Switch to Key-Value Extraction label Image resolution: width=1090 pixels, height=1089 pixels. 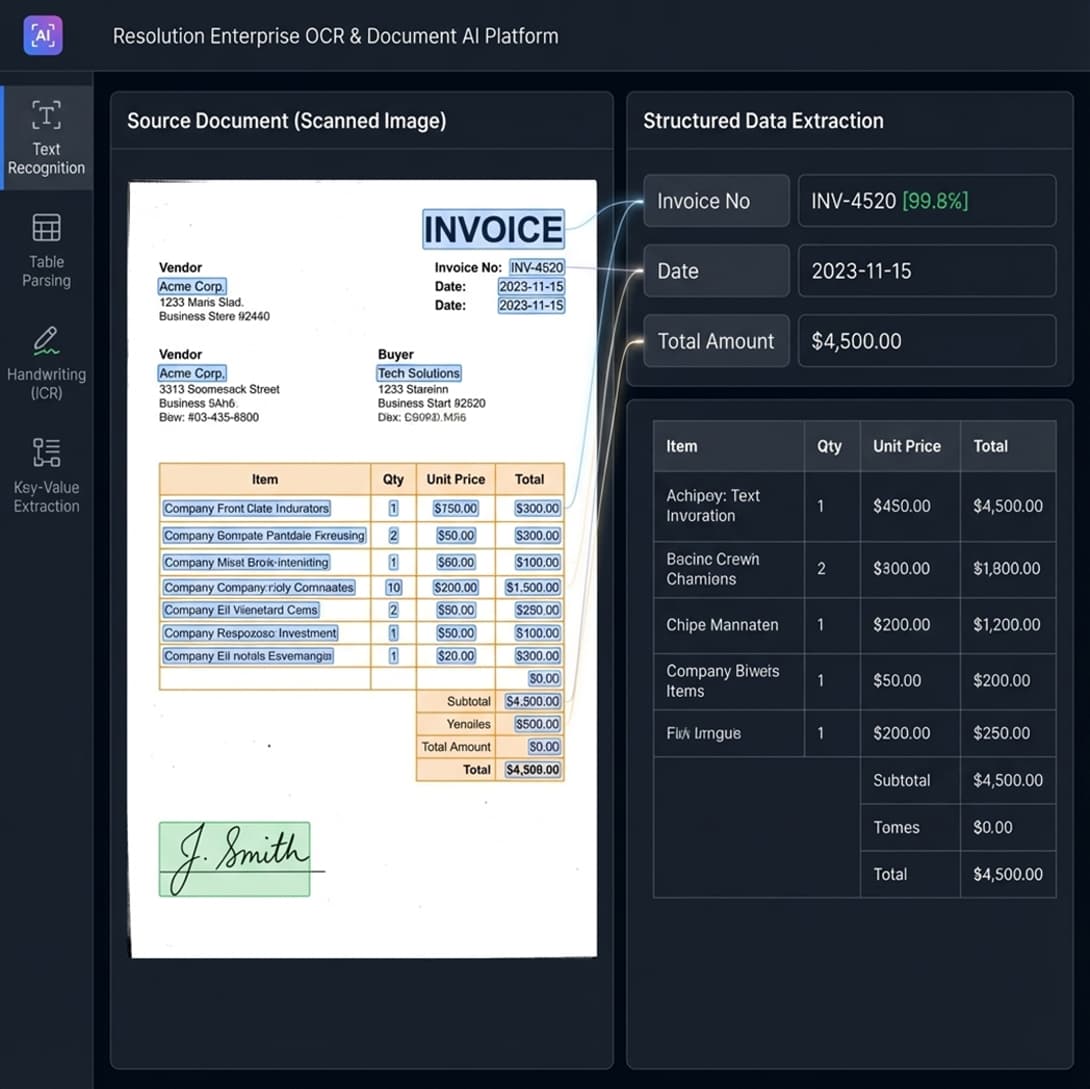[x=46, y=497]
